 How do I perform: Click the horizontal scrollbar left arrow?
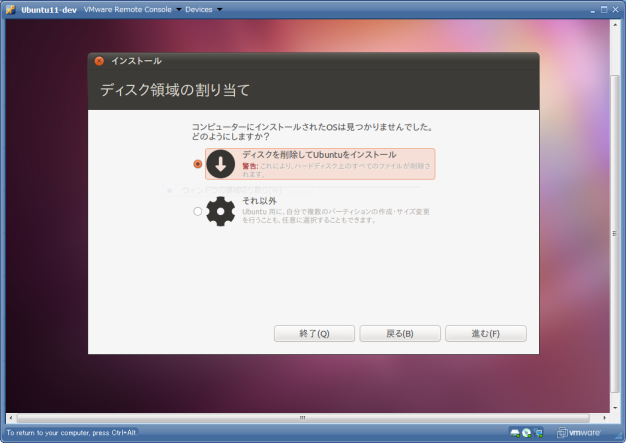pos(11,418)
